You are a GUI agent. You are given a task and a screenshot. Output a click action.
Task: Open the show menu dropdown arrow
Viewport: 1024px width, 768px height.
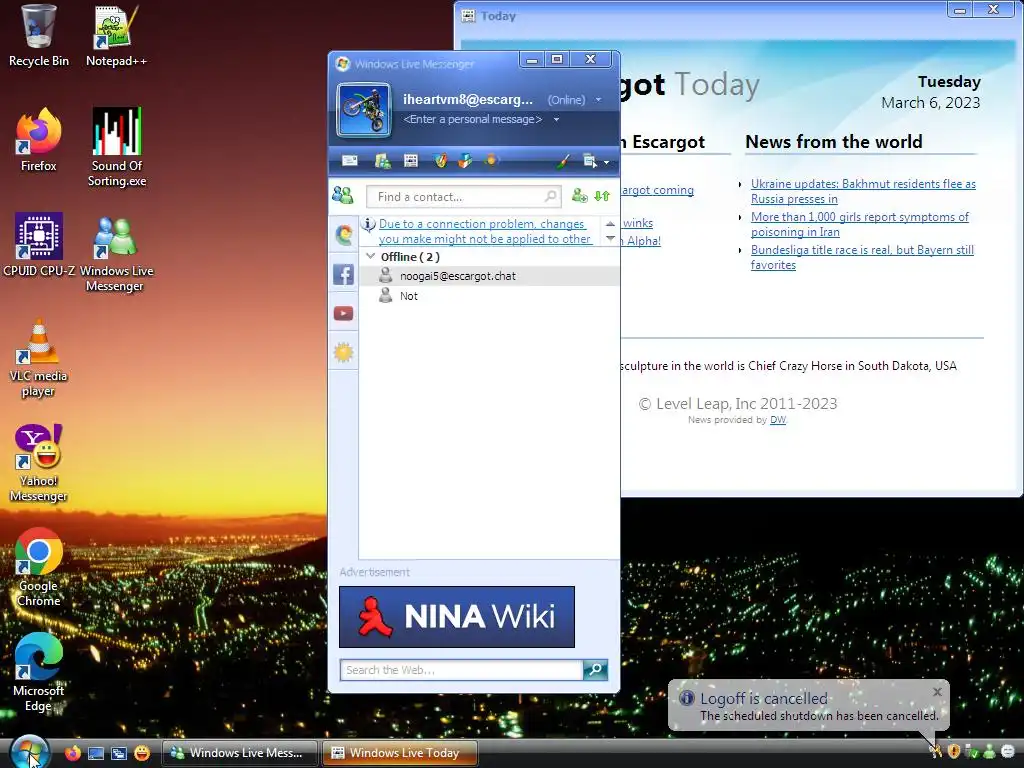point(607,162)
